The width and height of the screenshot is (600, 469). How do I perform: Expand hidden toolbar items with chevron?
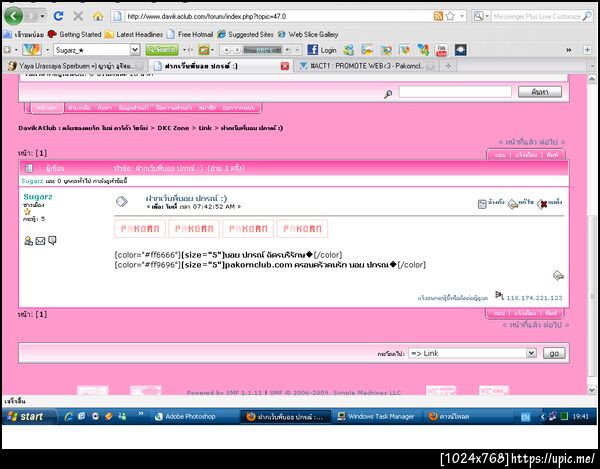[x=569, y=50]
